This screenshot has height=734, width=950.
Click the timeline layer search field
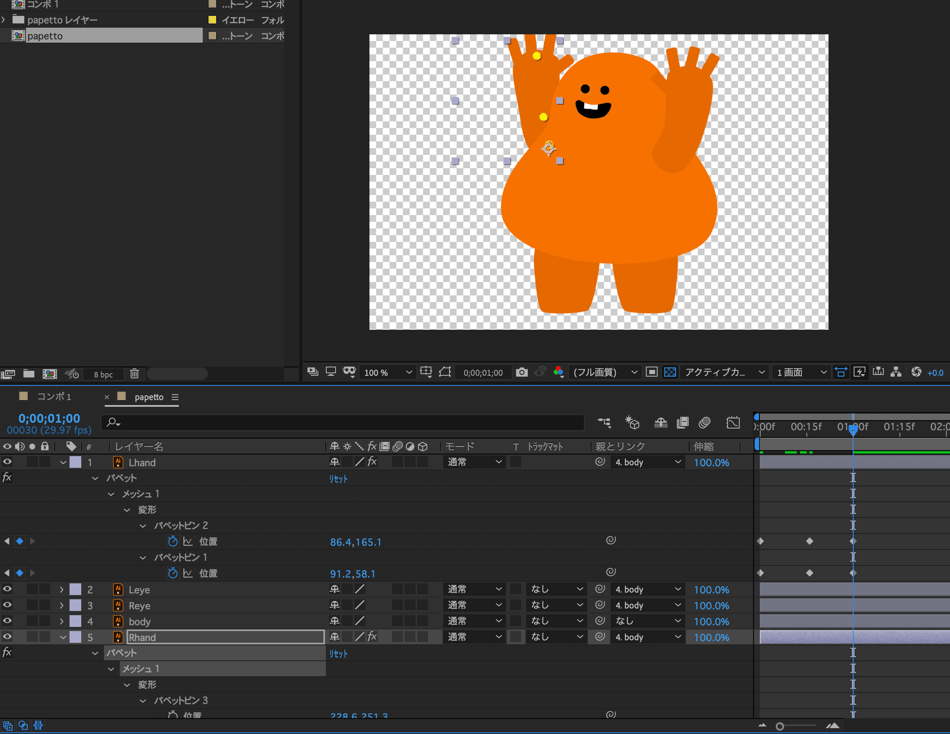click(345, 423)
